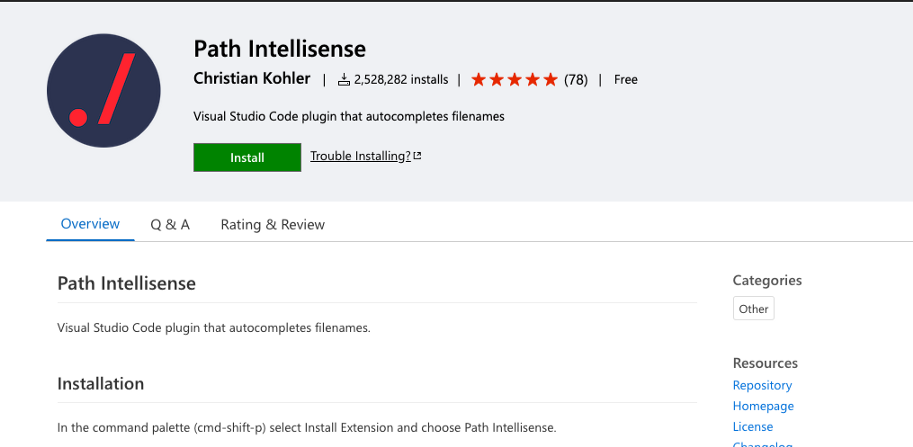The image size is (913, 447).
Task: Click the external-link icon after Trouble Installing?
Action: (417, 156)
